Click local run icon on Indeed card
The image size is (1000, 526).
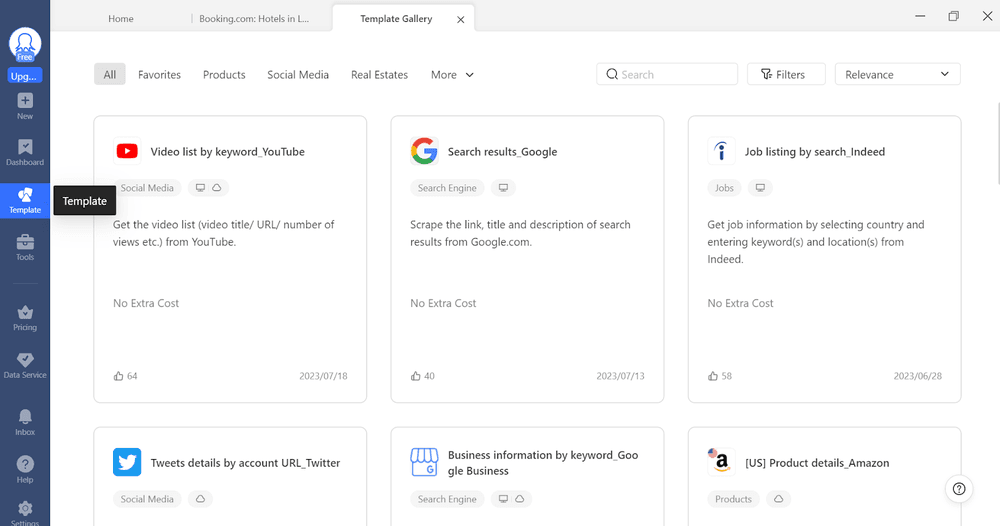click(760, 188)
